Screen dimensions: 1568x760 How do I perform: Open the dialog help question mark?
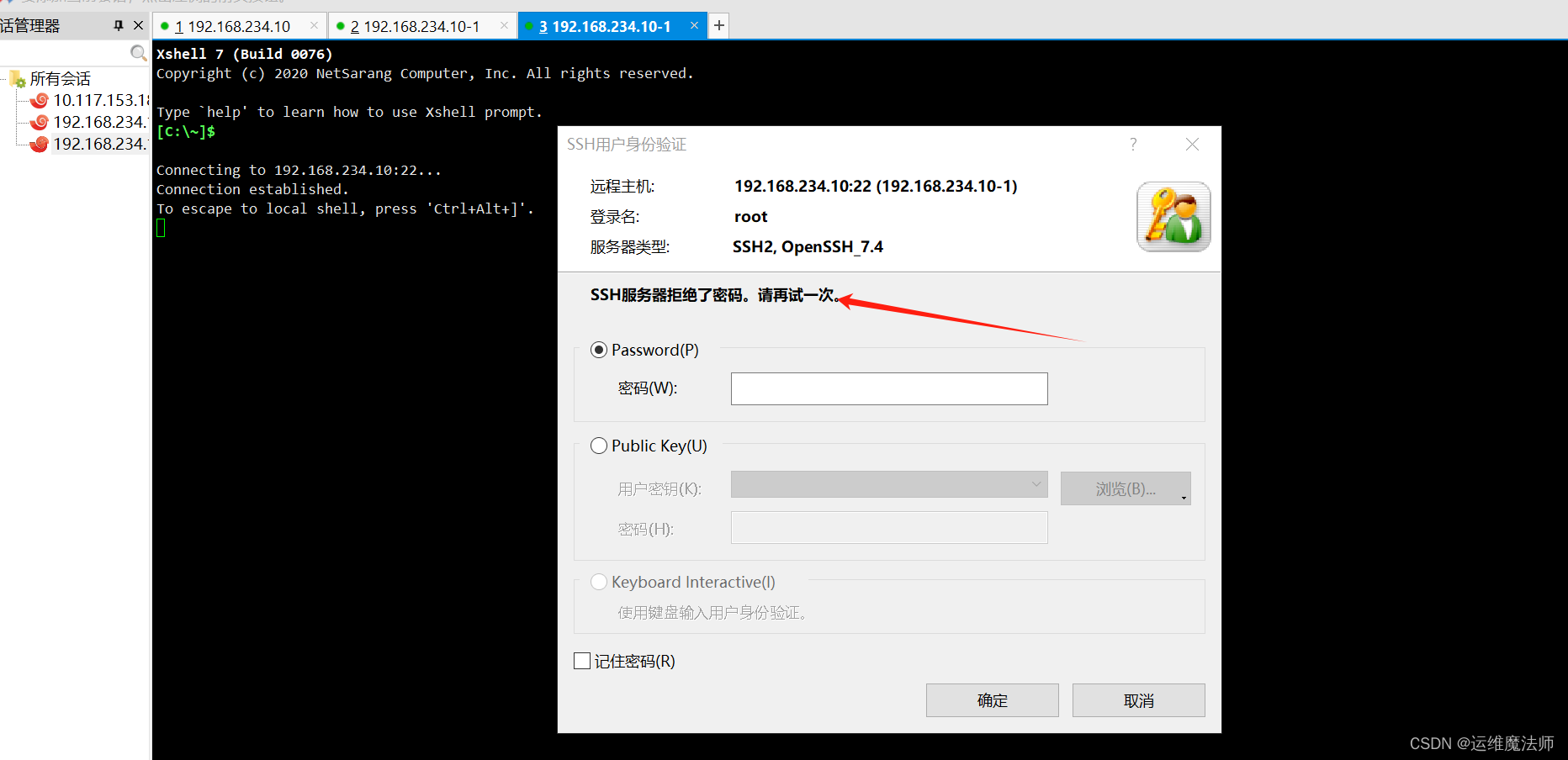coord(1133,145)
